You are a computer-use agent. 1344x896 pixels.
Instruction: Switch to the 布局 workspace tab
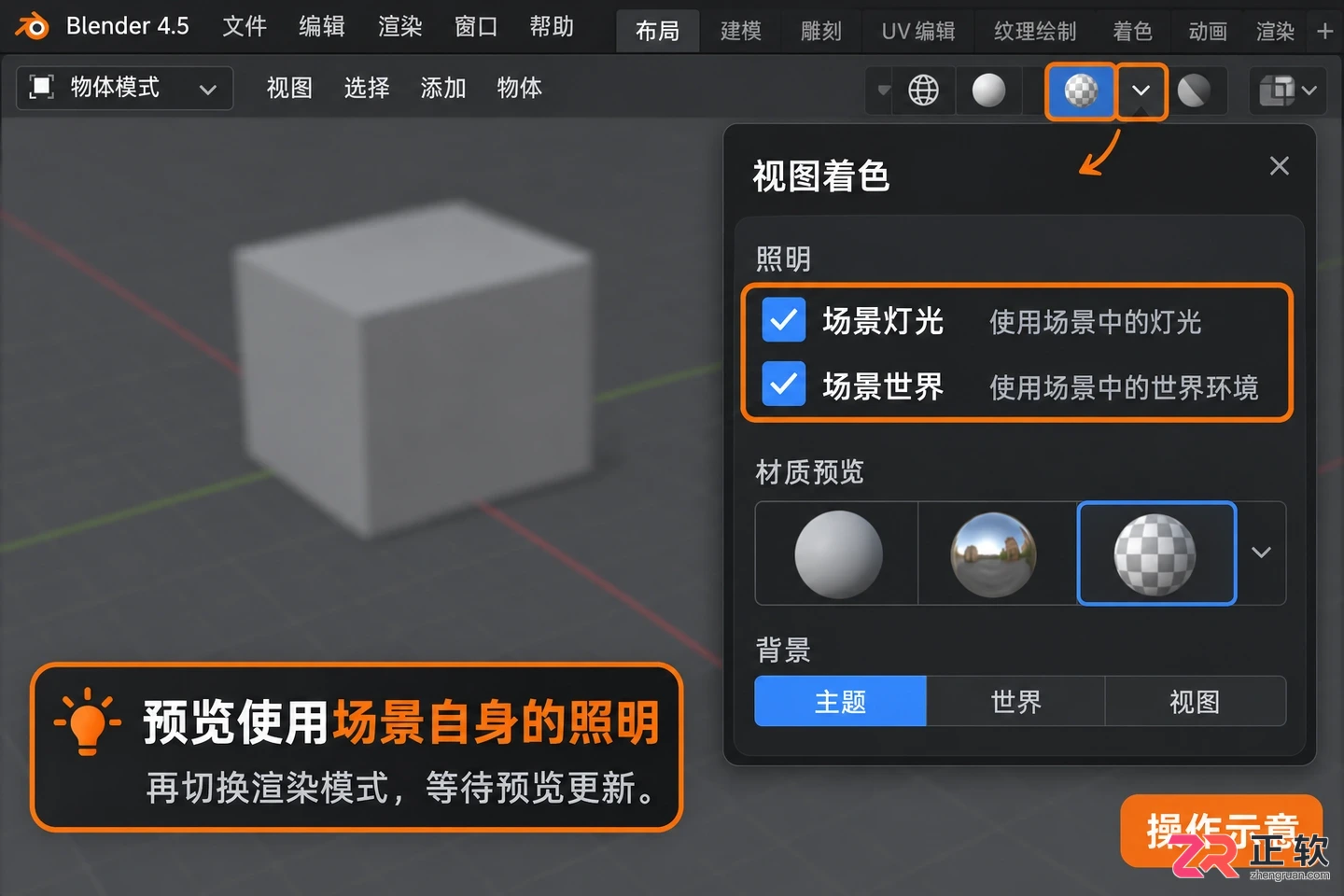pyautogui.click(x=658, y=31)
